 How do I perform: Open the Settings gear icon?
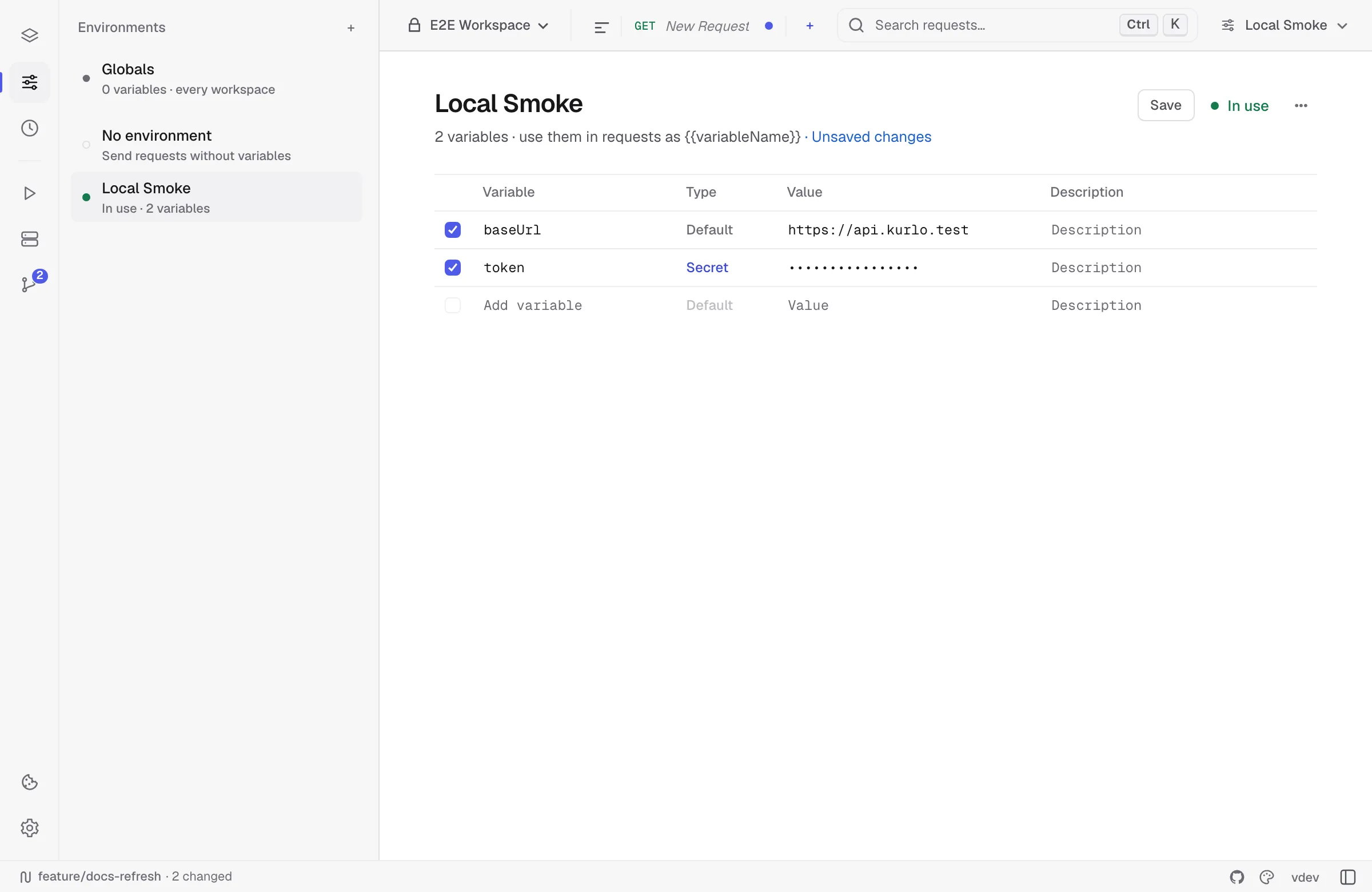[x=29, y=828]
